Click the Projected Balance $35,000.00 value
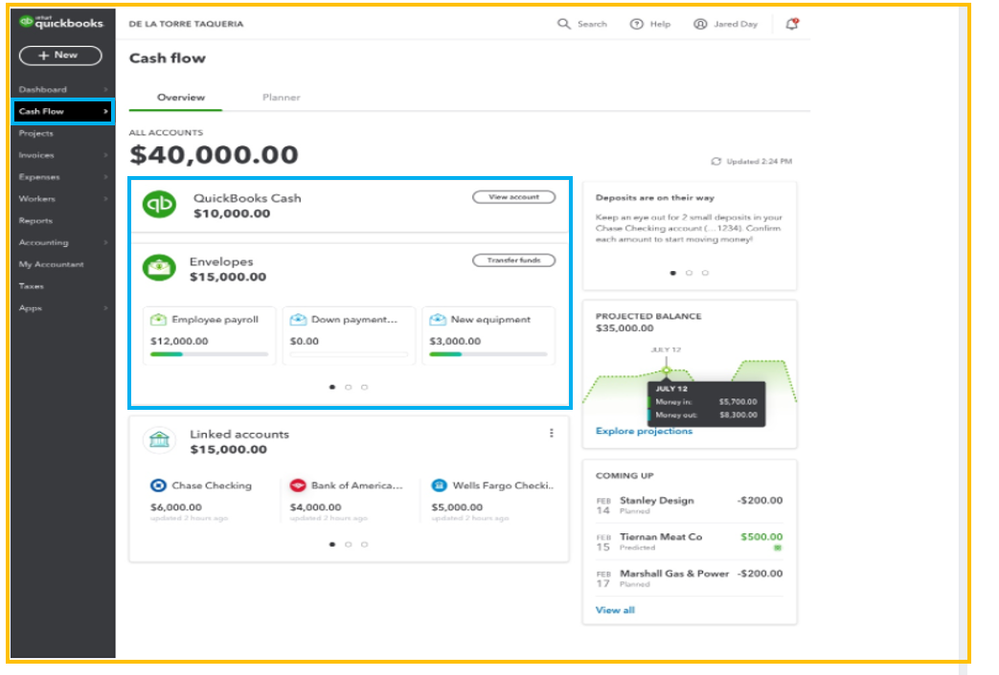The width and height of the screenshot is (999, 675). (x=624, y=328)
